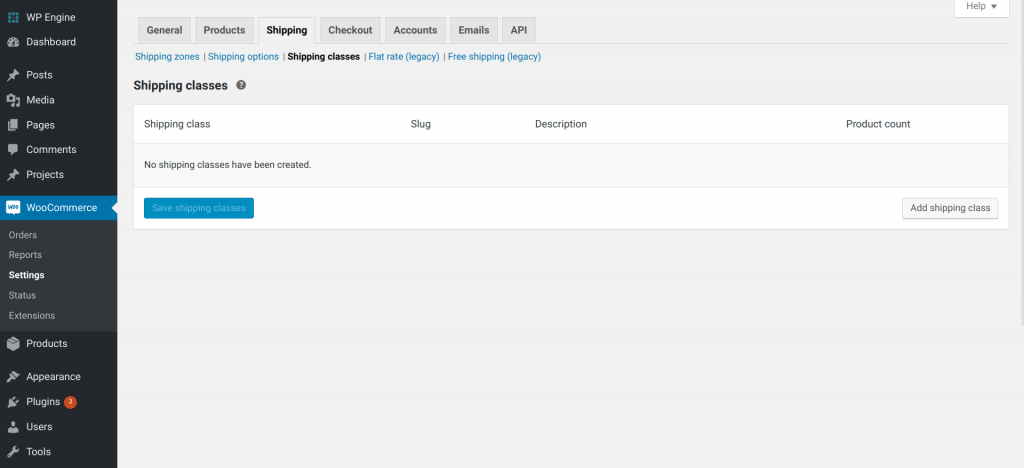
Task: Click the Appearance paintbrush icon
Action: 13,377
